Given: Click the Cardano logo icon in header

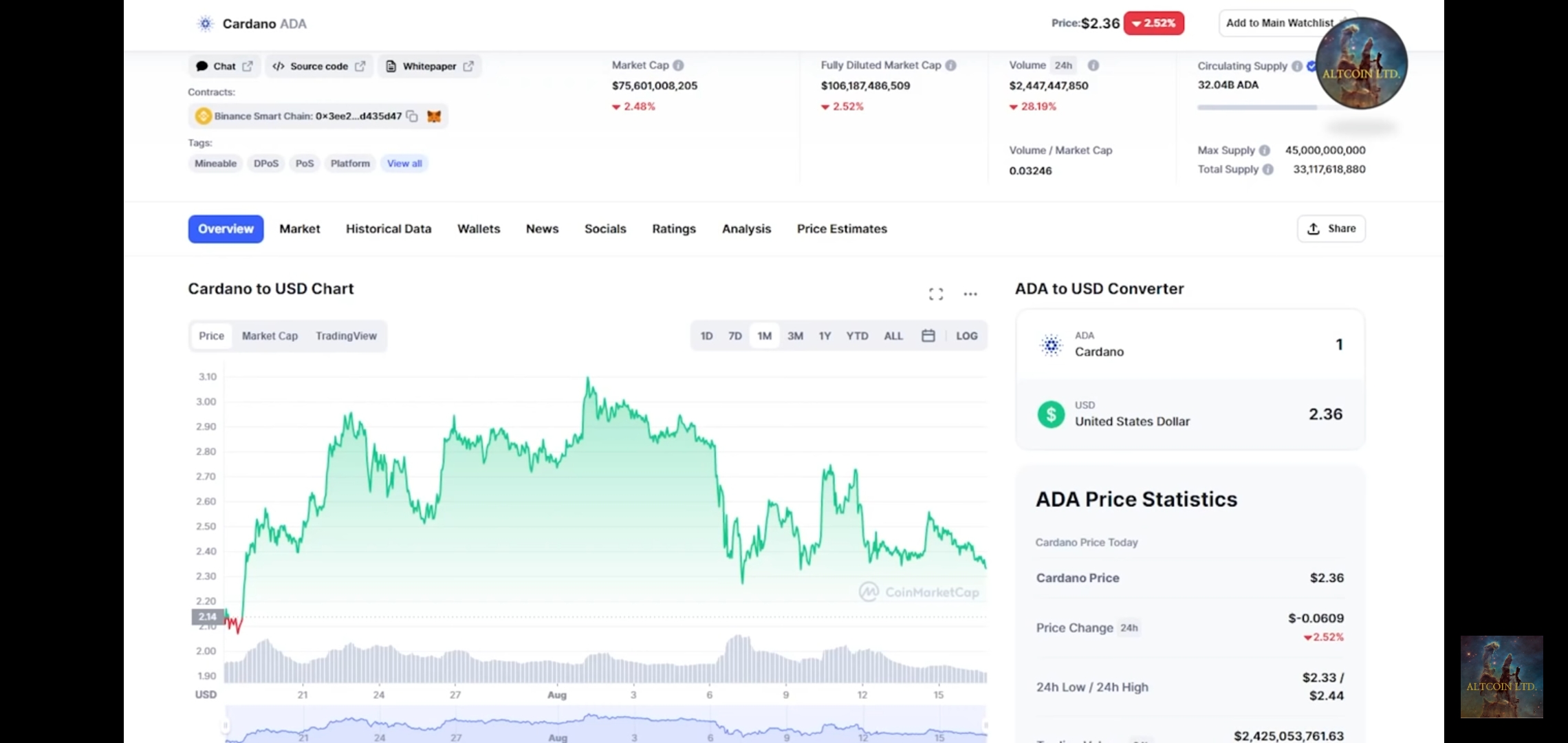Looking at the screenshot, I should 205,23.
